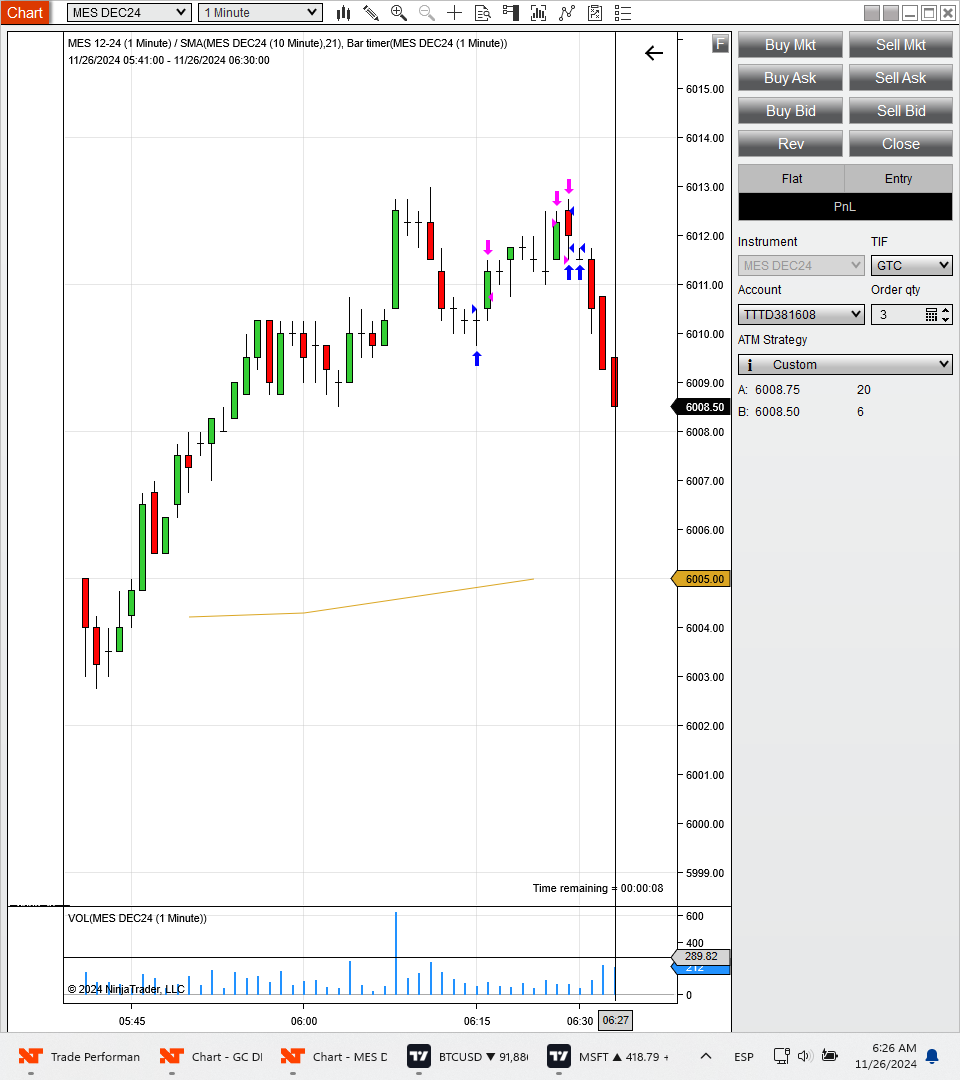The height and width of the screenshot is (1080, 960).
Task: Expand the MES DEC24 instrument selector
Action: click(129, 12)
